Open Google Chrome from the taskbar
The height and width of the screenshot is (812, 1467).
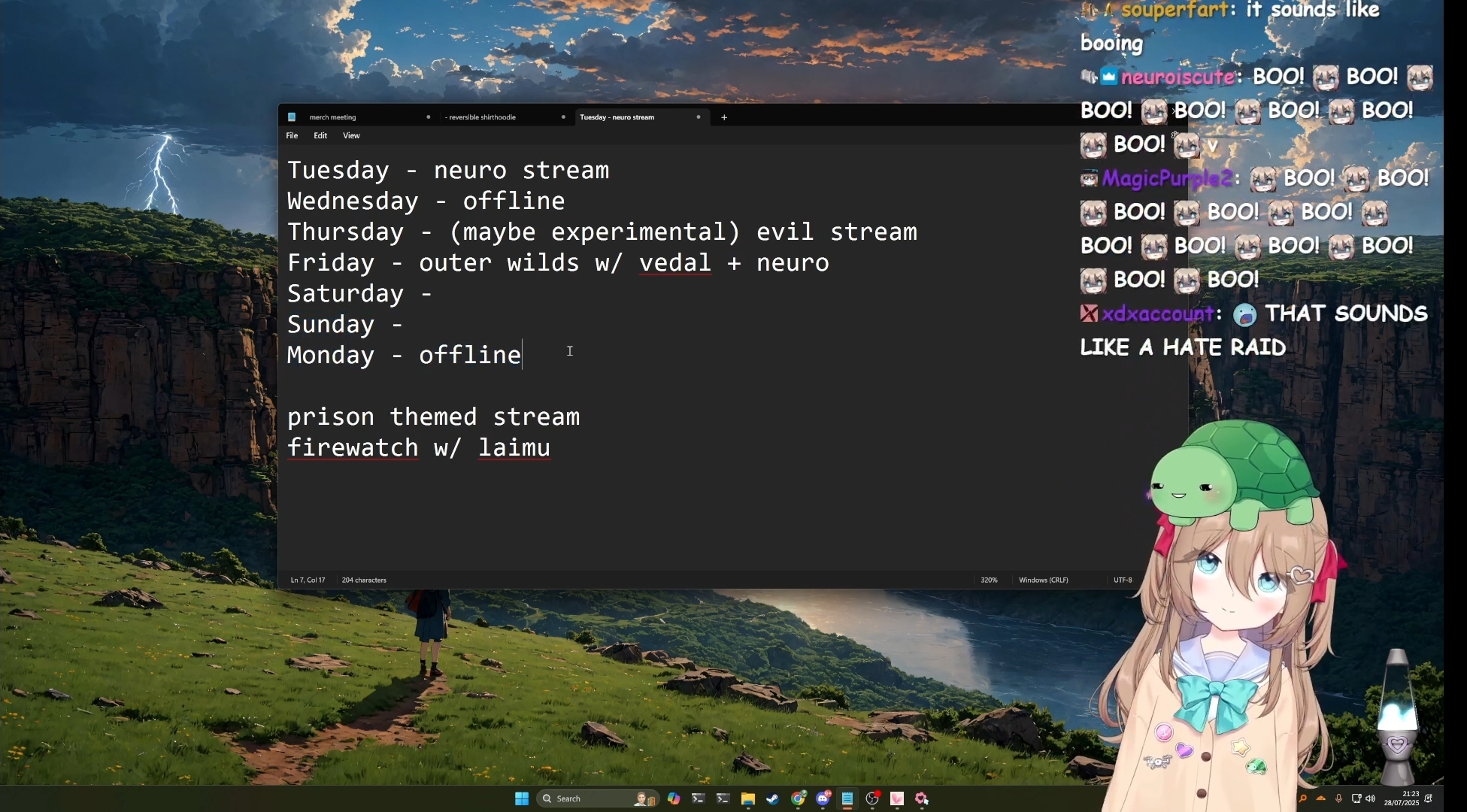798,798
